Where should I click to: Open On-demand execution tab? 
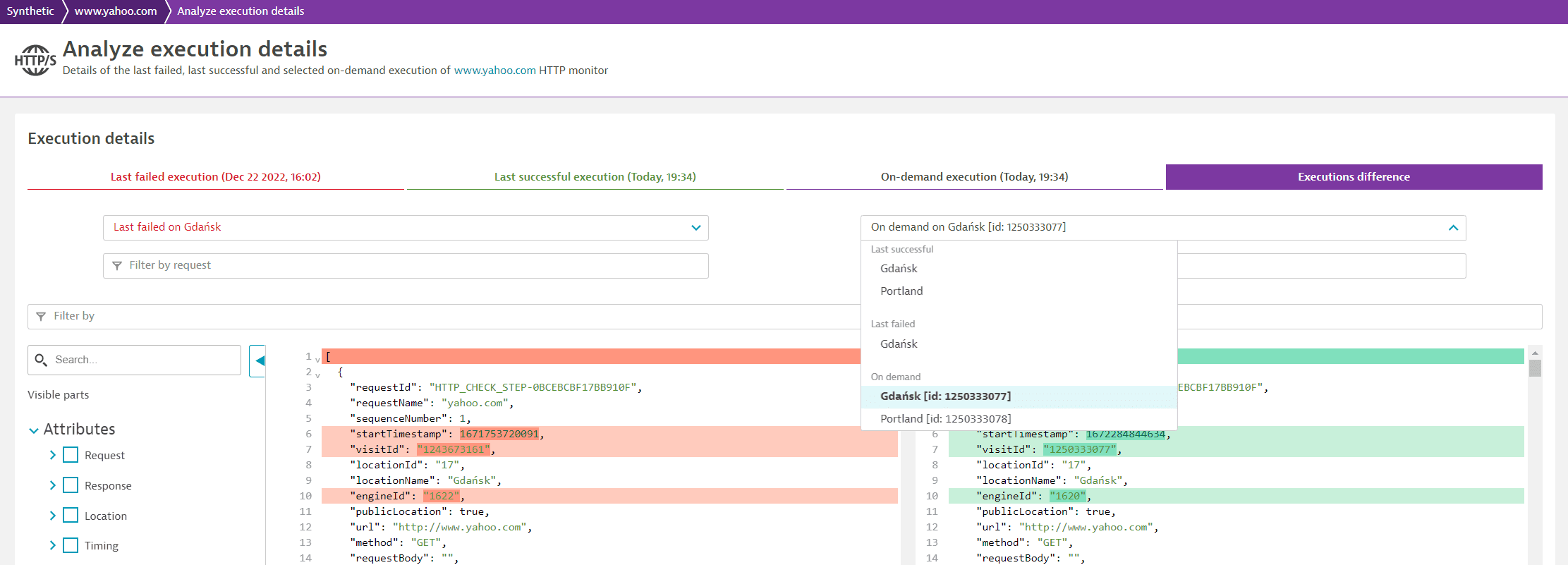[x=975, y=177]
